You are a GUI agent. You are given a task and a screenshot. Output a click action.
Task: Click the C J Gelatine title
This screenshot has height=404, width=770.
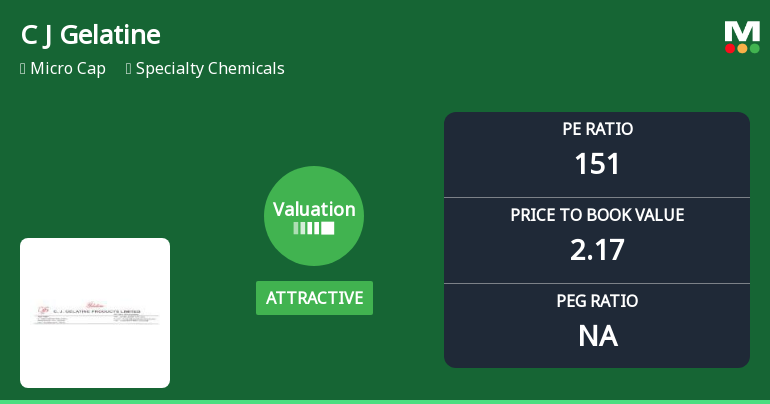pos(90,35)
